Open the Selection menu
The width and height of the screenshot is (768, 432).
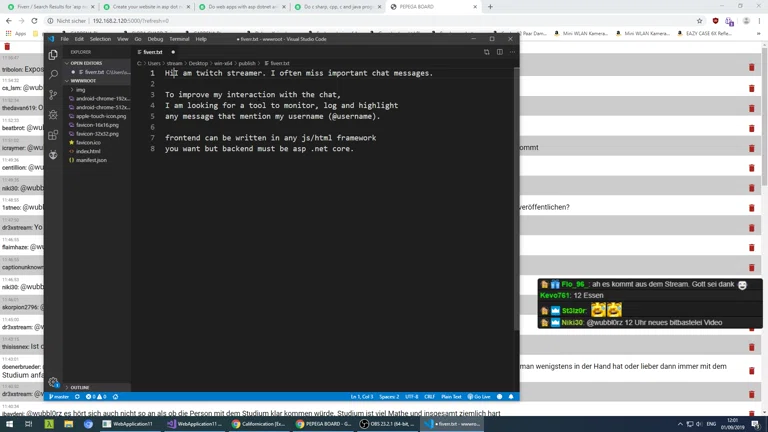100,39
